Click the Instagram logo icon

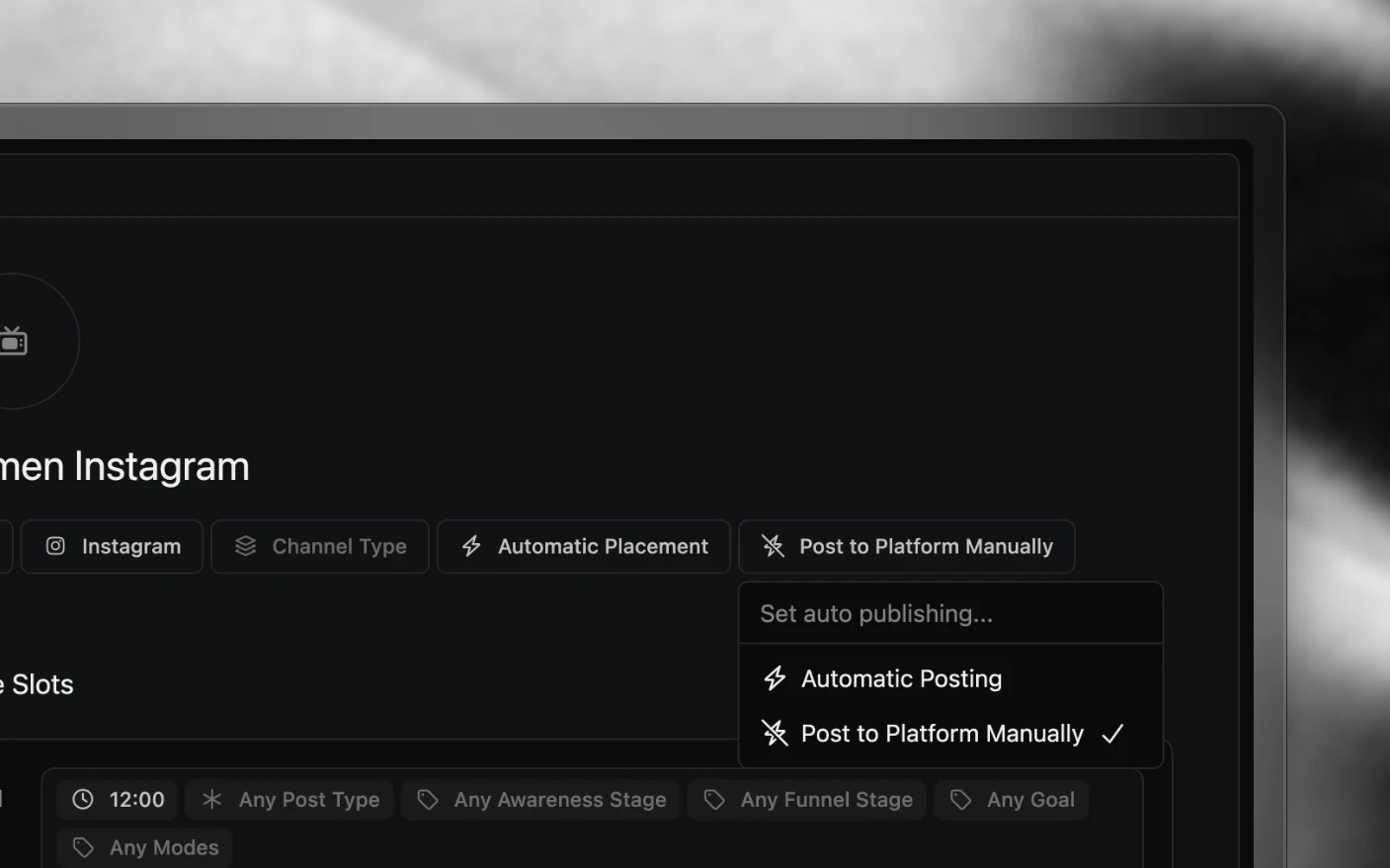(x=56, y=546)
